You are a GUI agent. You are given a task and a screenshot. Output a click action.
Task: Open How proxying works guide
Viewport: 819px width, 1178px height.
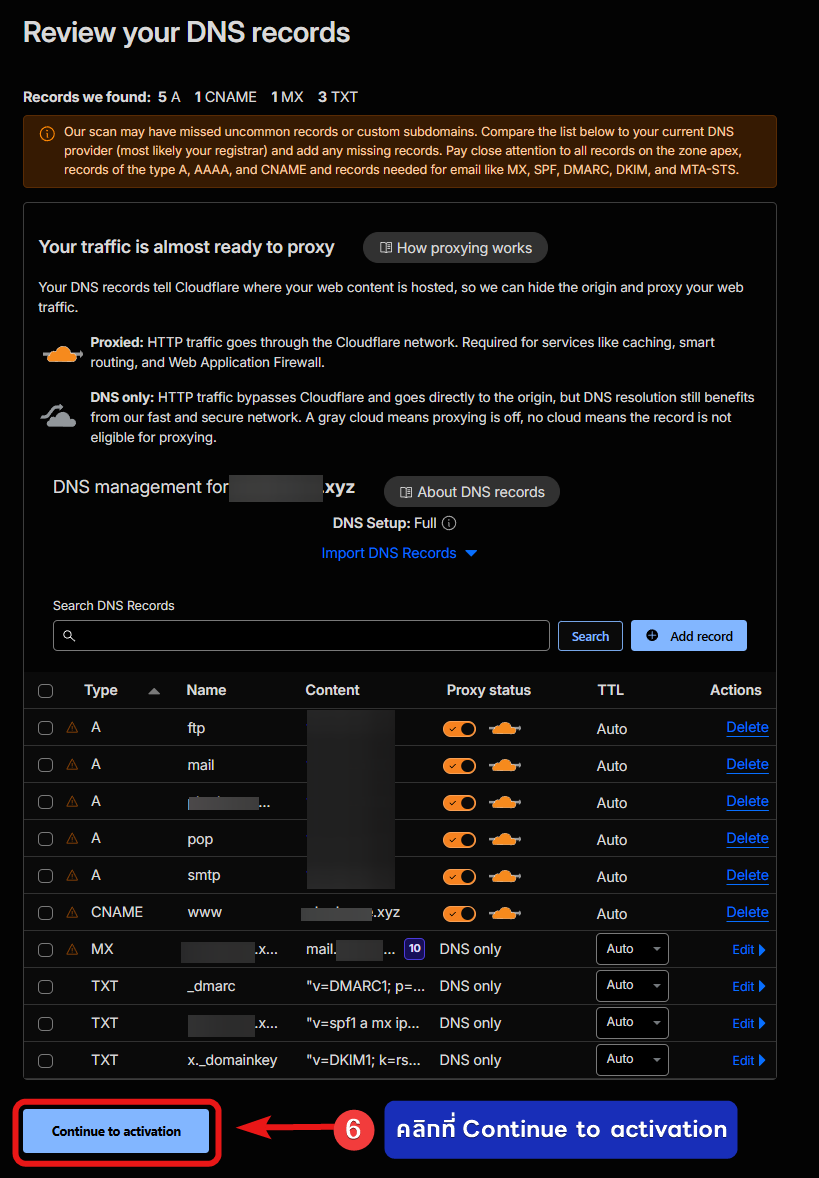pos(455,248)
